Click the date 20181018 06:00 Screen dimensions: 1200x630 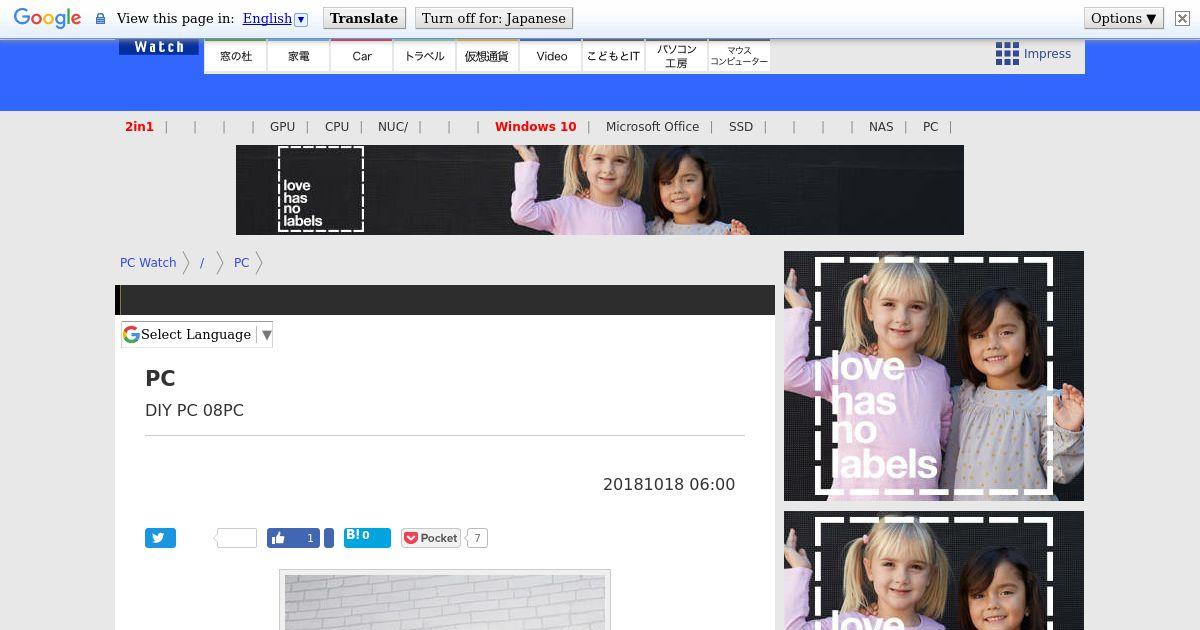(669, 484)
